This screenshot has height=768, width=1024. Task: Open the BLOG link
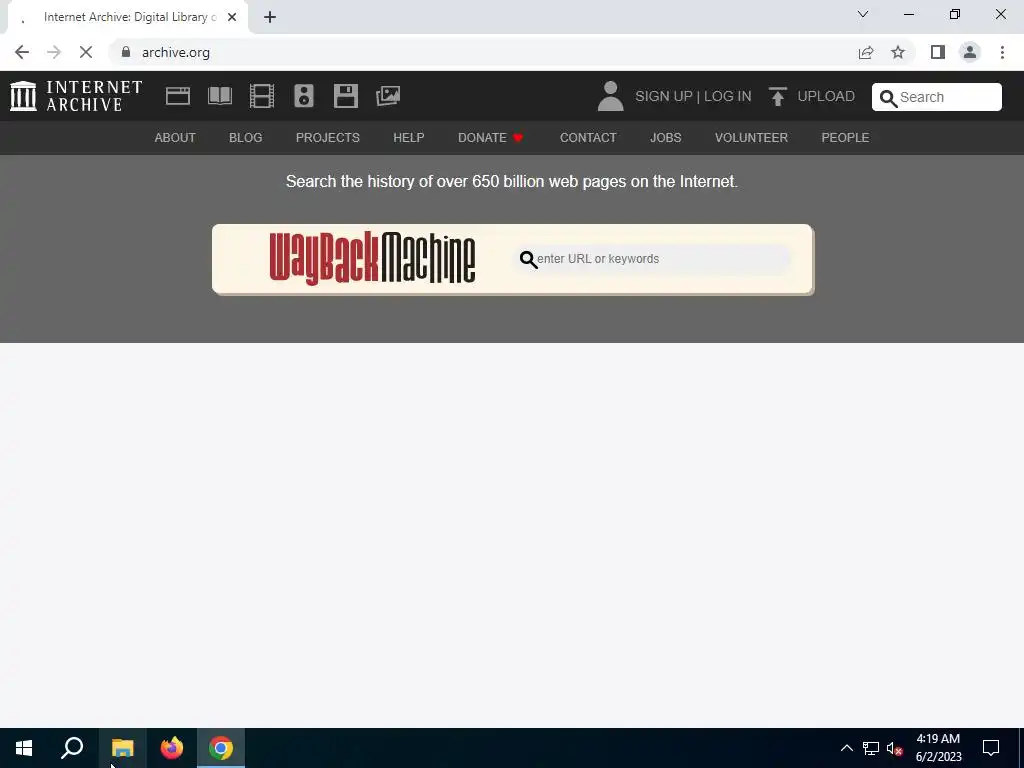[246, 138]
